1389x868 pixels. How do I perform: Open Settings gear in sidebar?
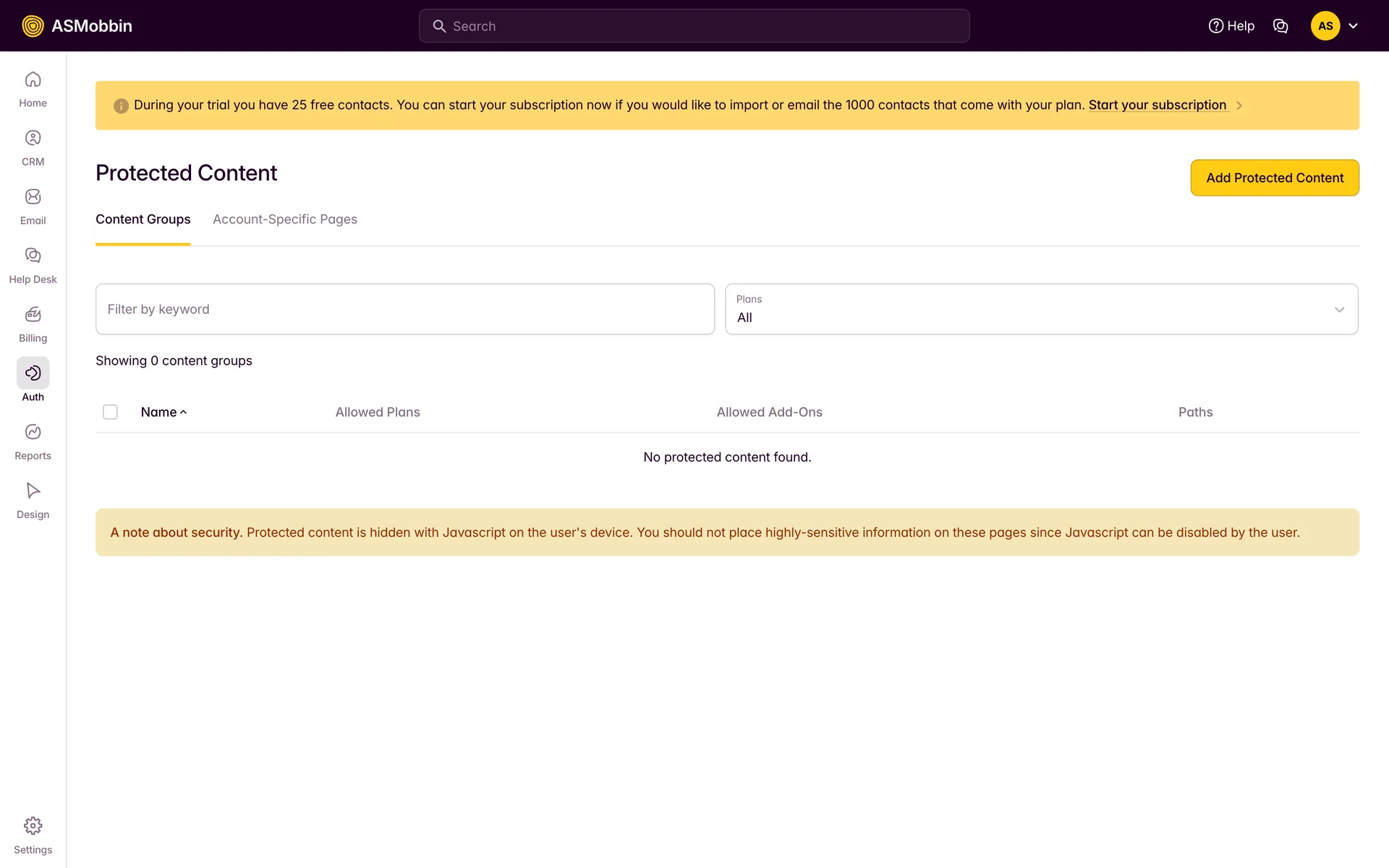[33, 835]
